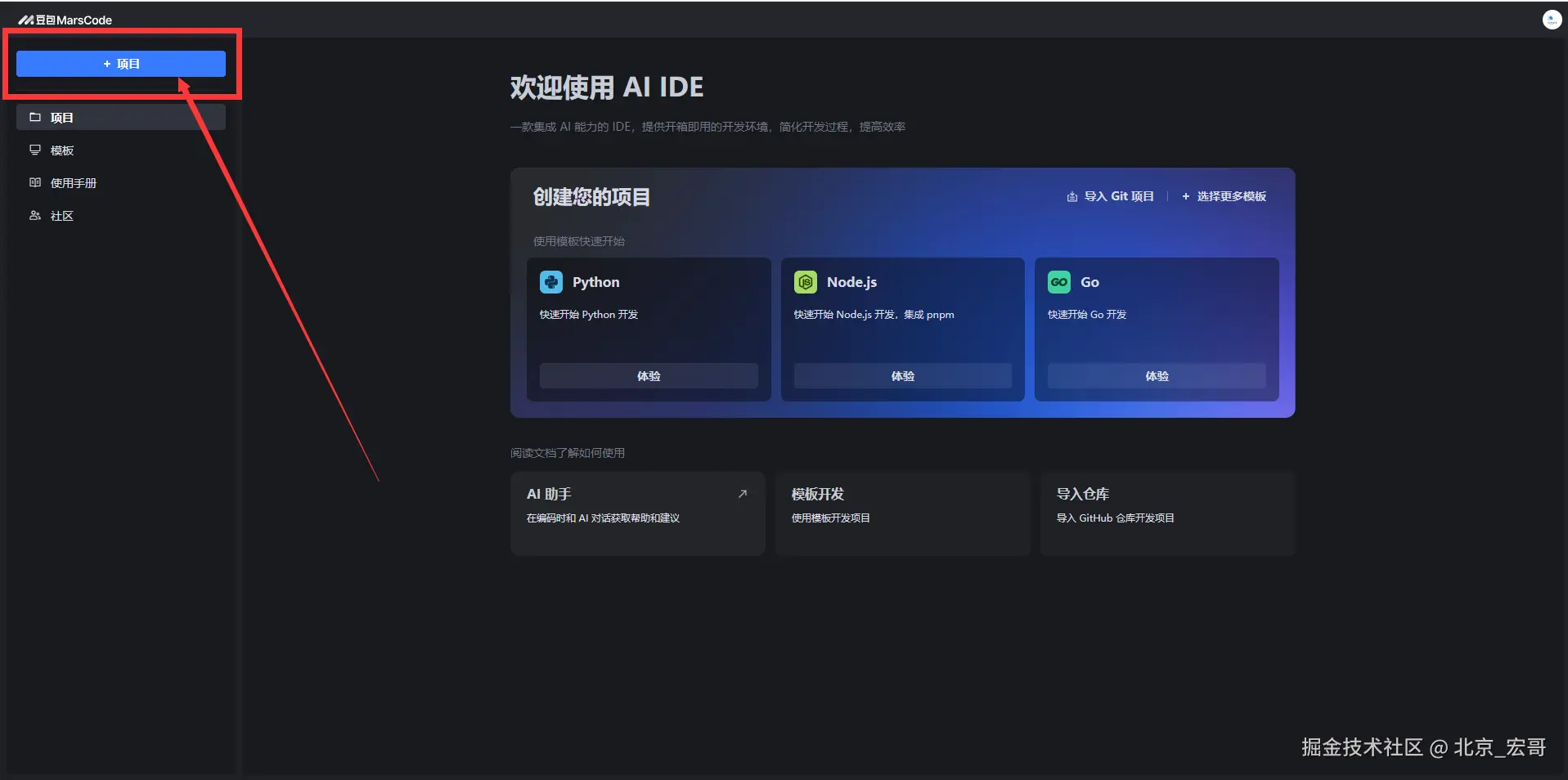This screenshot has width=1568, height=780.
Task: Click 体验 button on Go card
Action: pyautogui.click(x=1157, y=376)
